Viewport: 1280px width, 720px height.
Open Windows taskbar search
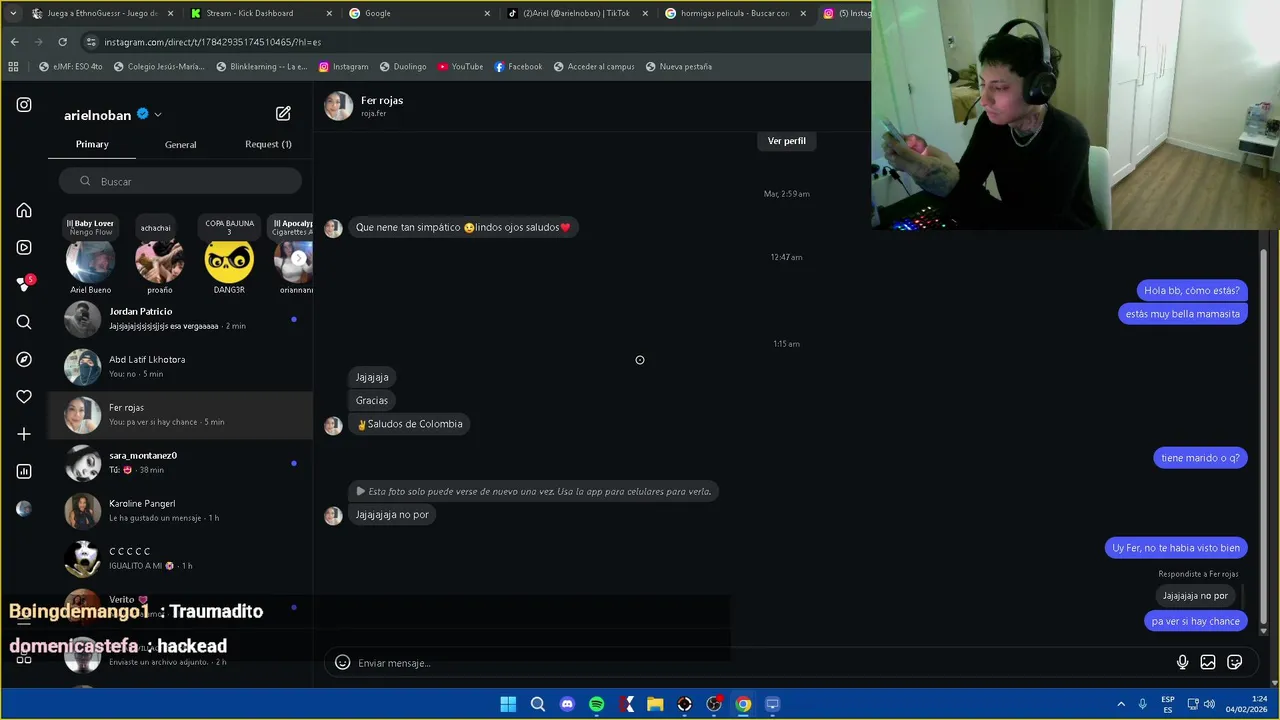click(537, 704)
